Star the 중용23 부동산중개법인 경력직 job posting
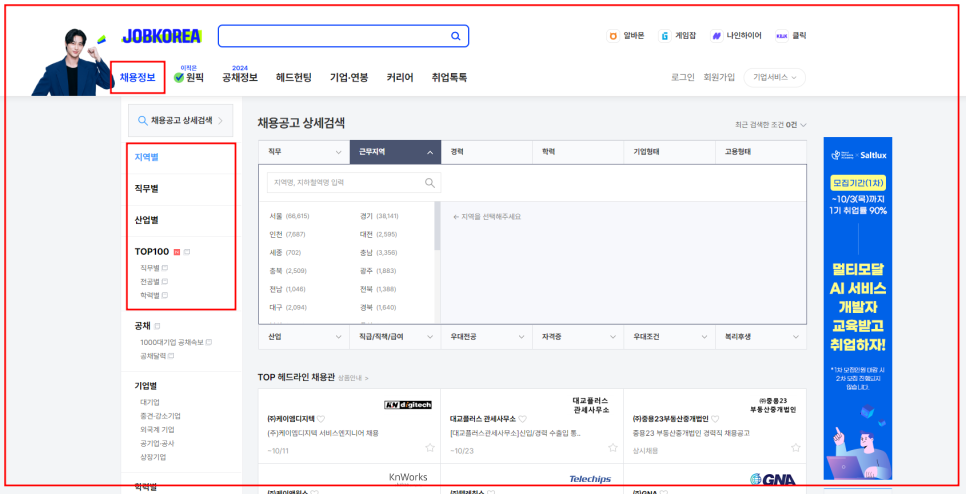 795,448
